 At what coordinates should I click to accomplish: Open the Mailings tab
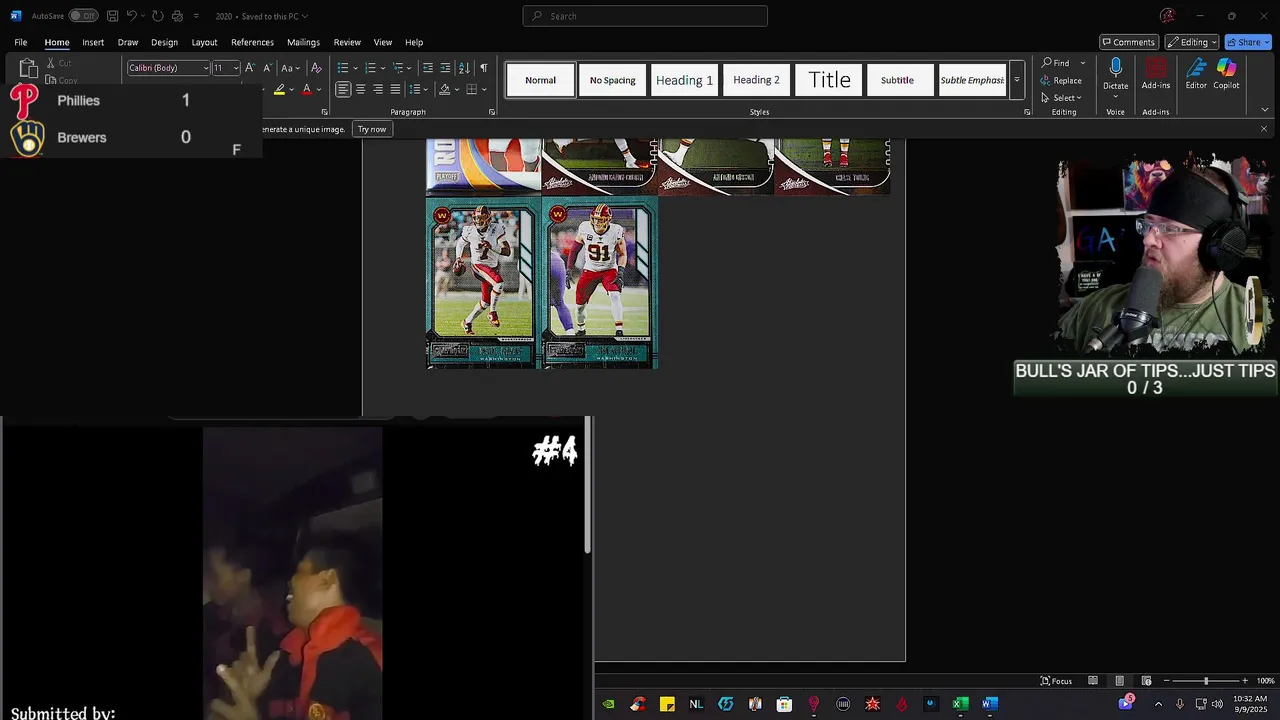[303, 42]
